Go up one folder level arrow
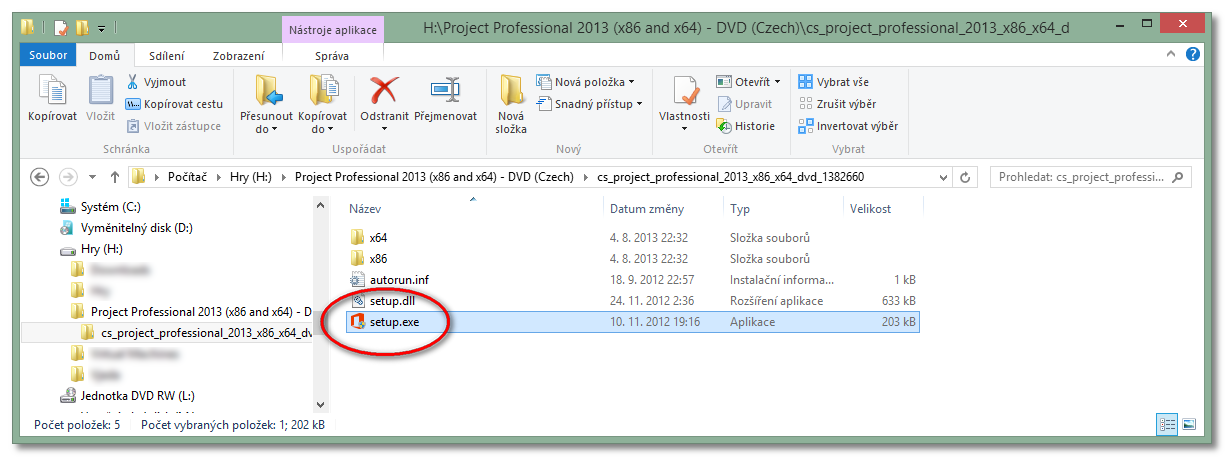 click(115, 177)
